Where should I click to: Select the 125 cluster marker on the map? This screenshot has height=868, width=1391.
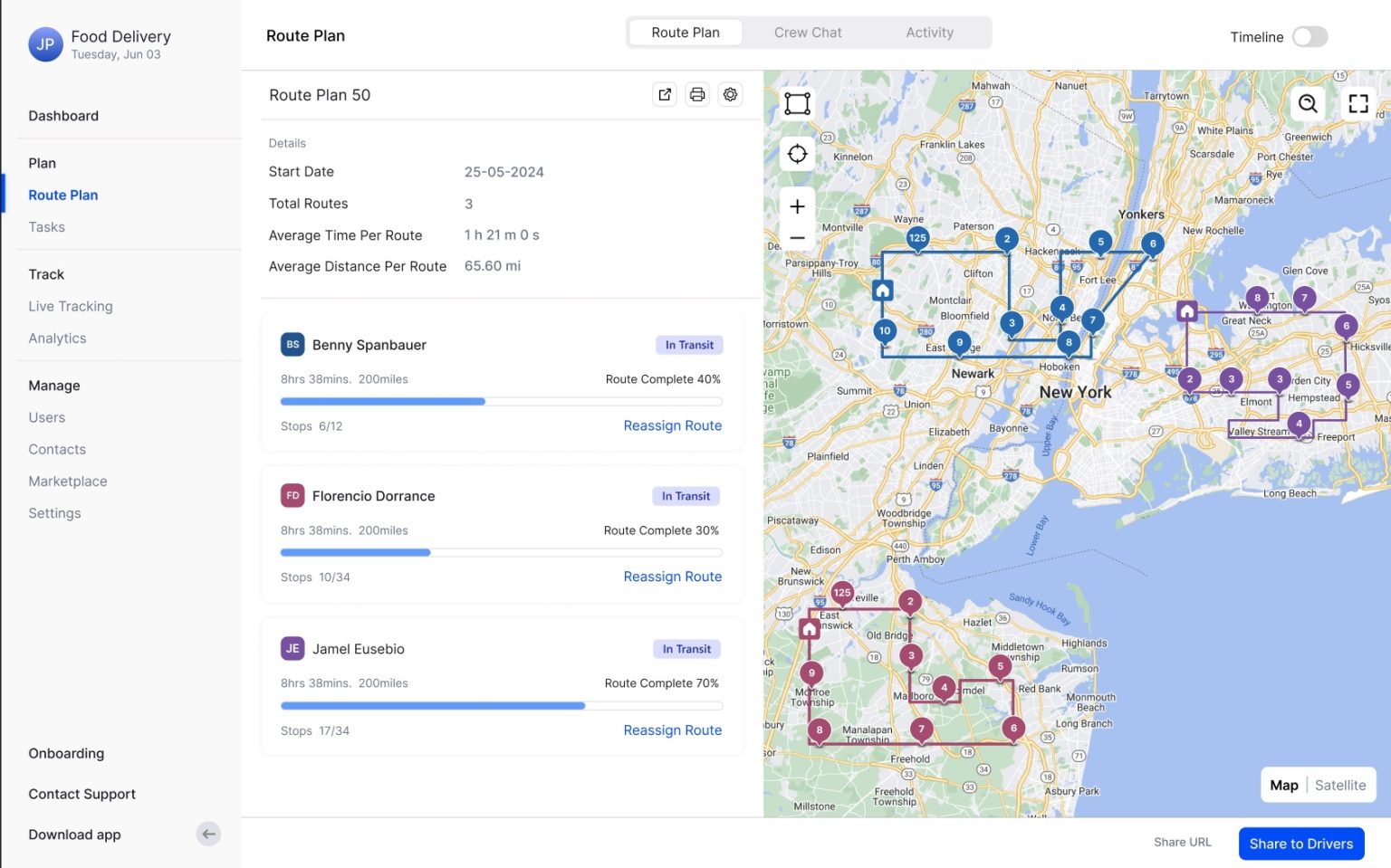tap(917, 237)
